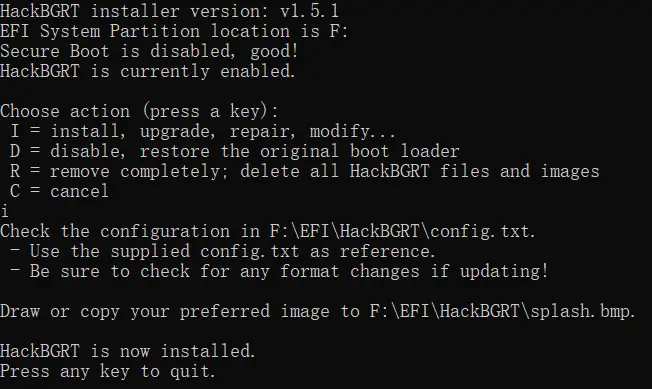Screen dimensions: 652x389
Task: Click the Choose action prompt line
Action: 139,111
